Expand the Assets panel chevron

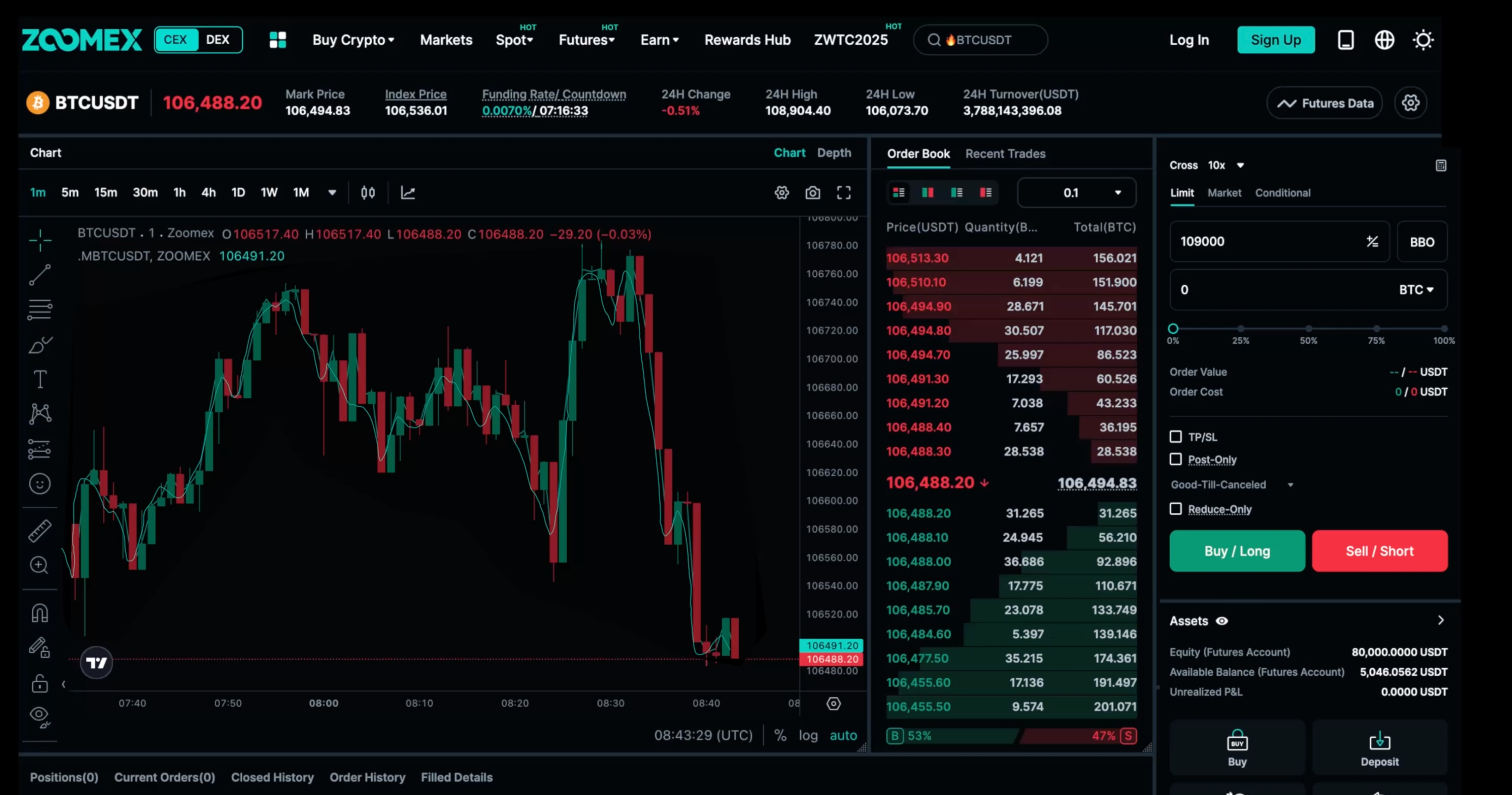1441,620
